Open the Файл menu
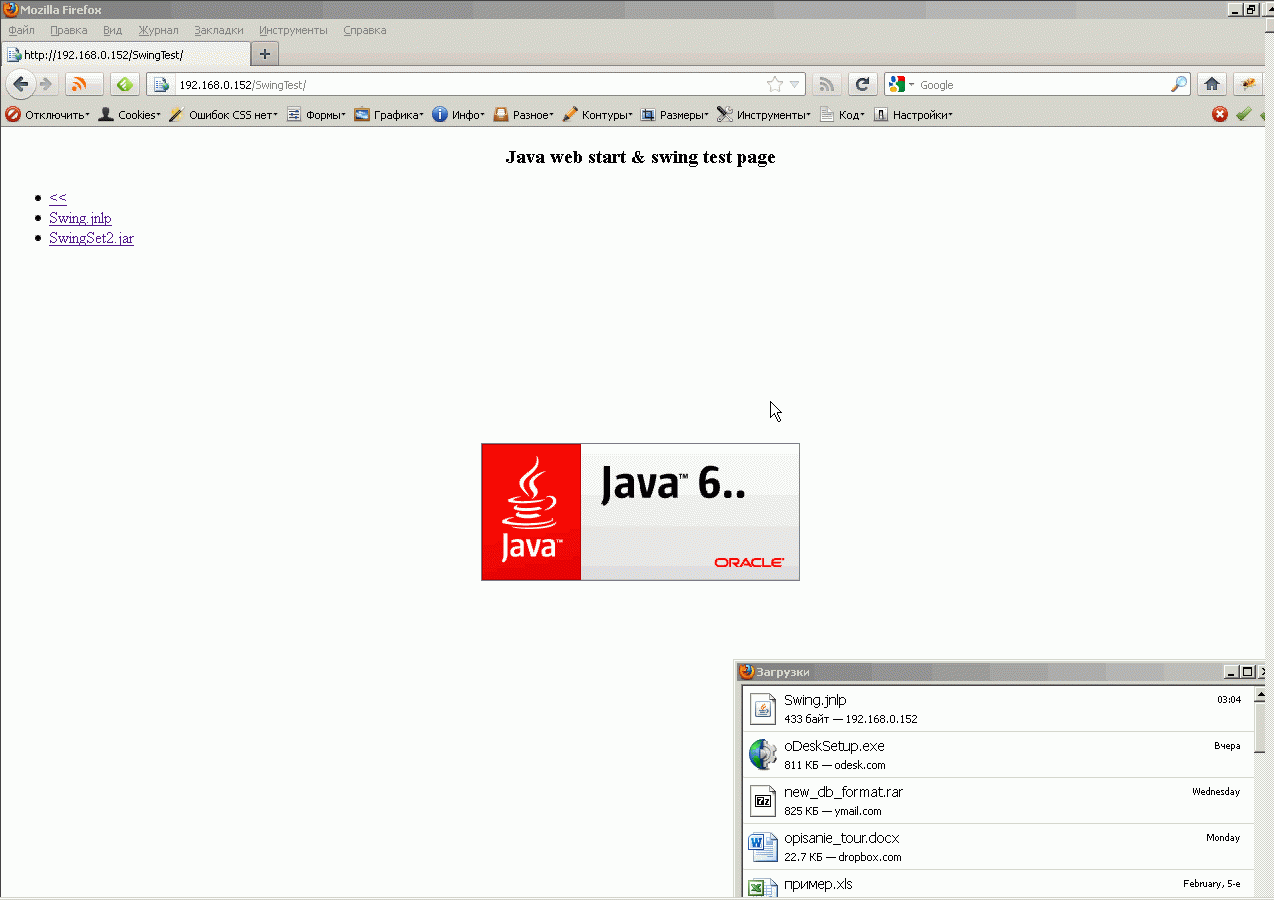 click(21, 30)
